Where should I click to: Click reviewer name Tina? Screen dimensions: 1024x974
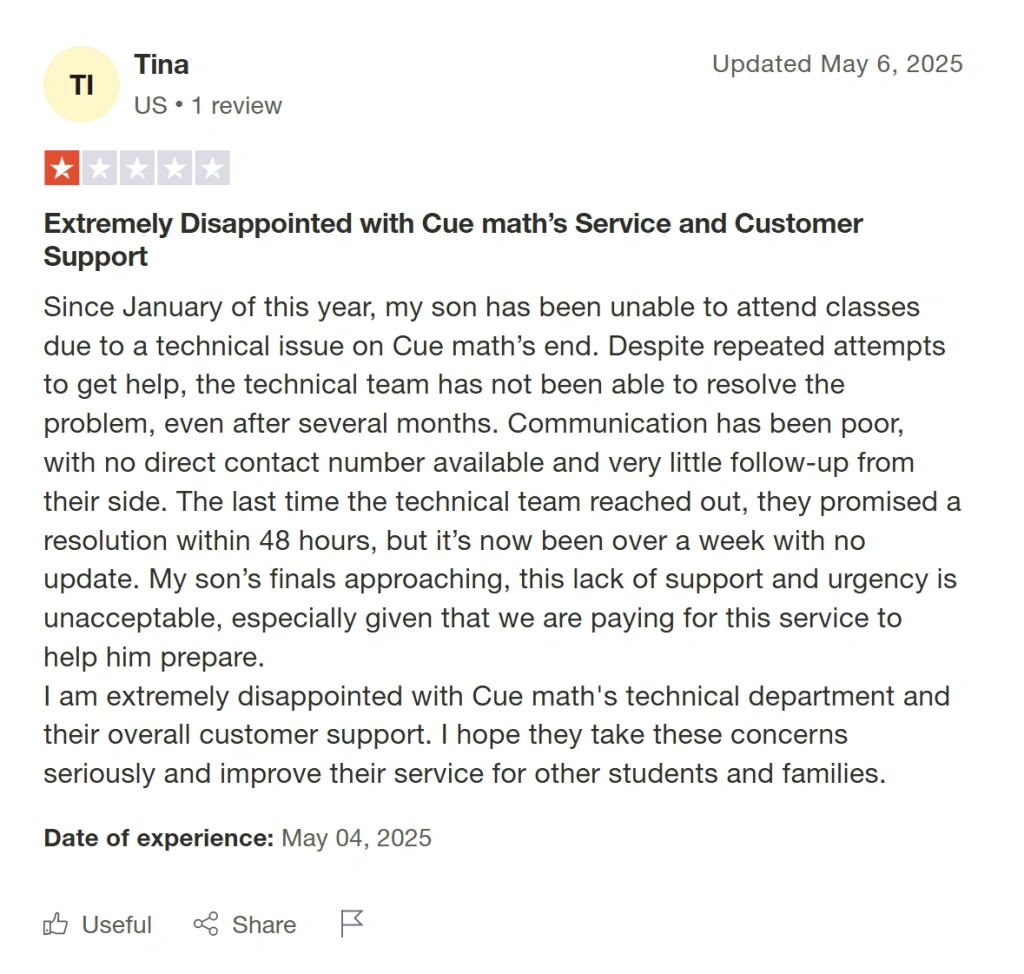[160, 64]
